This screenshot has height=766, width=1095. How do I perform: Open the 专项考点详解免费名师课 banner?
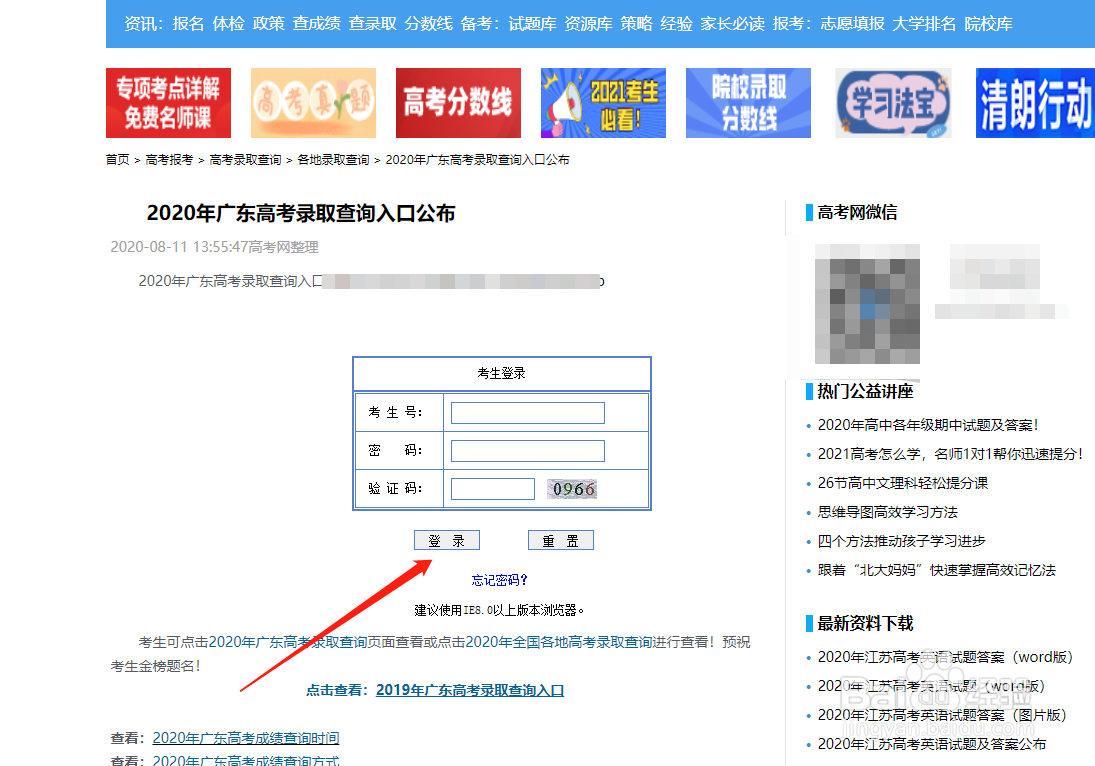pos(167,102)
